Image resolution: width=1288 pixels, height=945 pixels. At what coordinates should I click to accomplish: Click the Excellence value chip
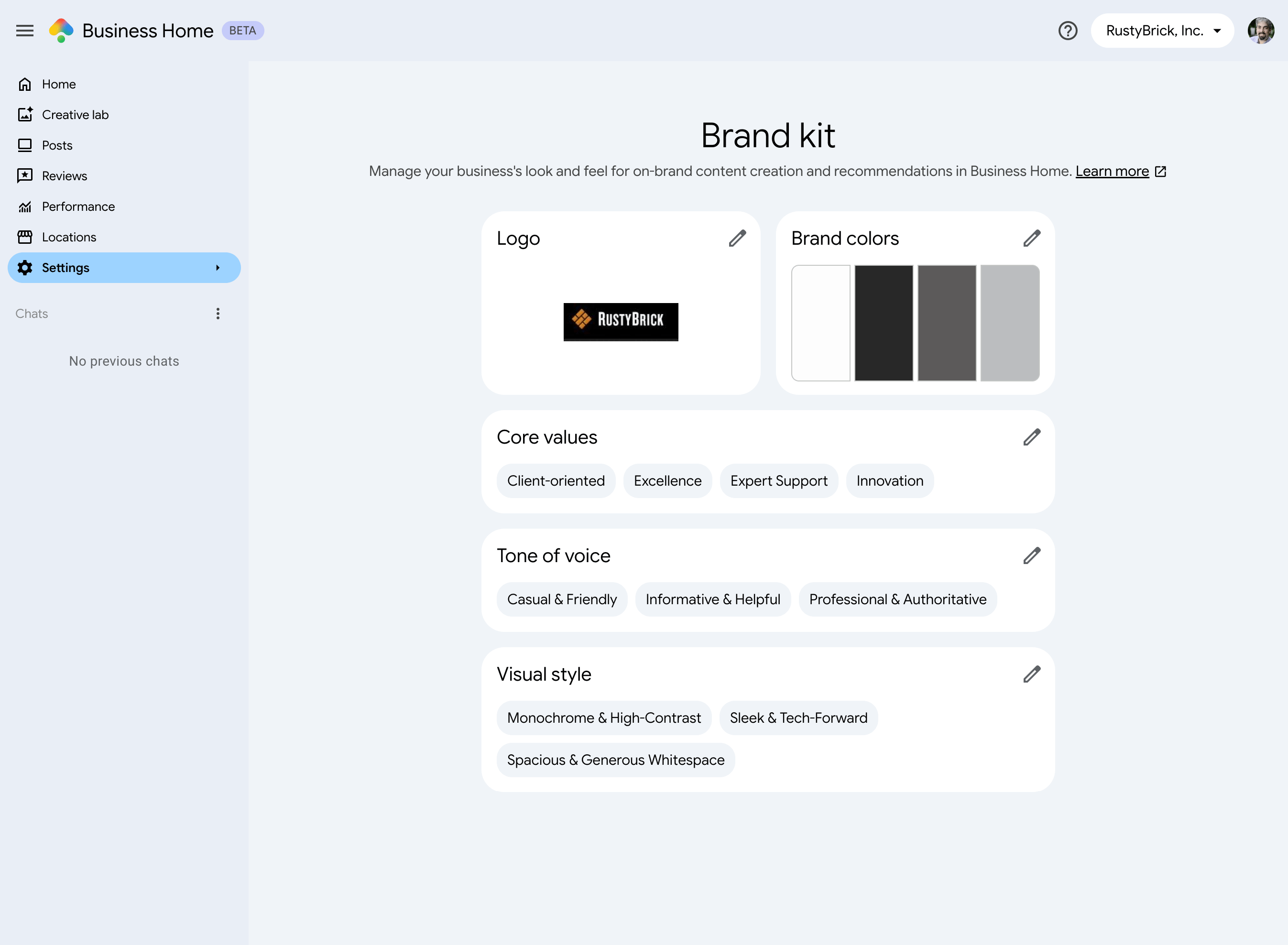667,481
